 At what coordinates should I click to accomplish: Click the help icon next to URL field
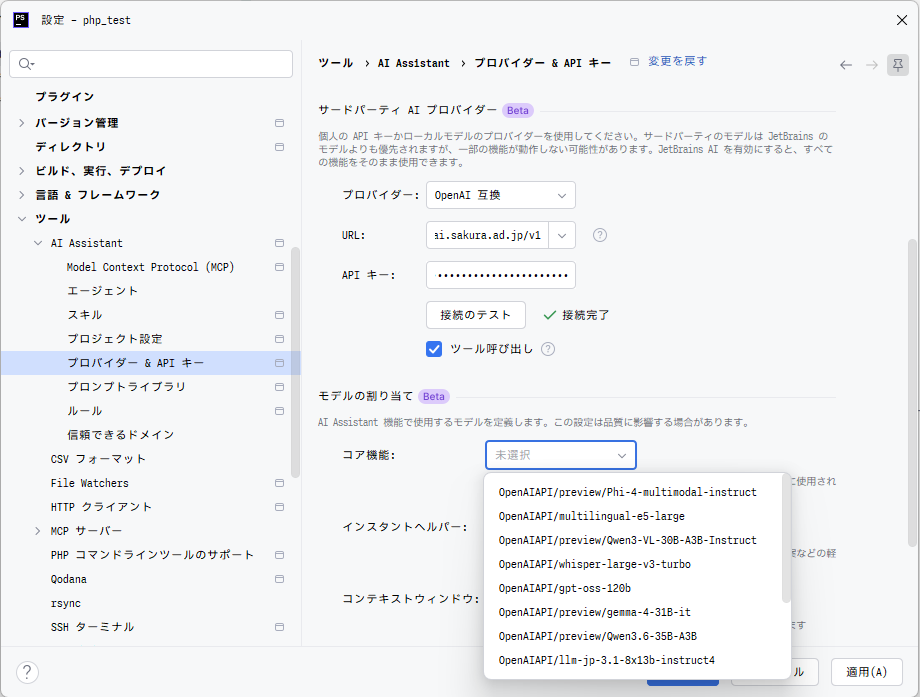click(x=600, y=235)
